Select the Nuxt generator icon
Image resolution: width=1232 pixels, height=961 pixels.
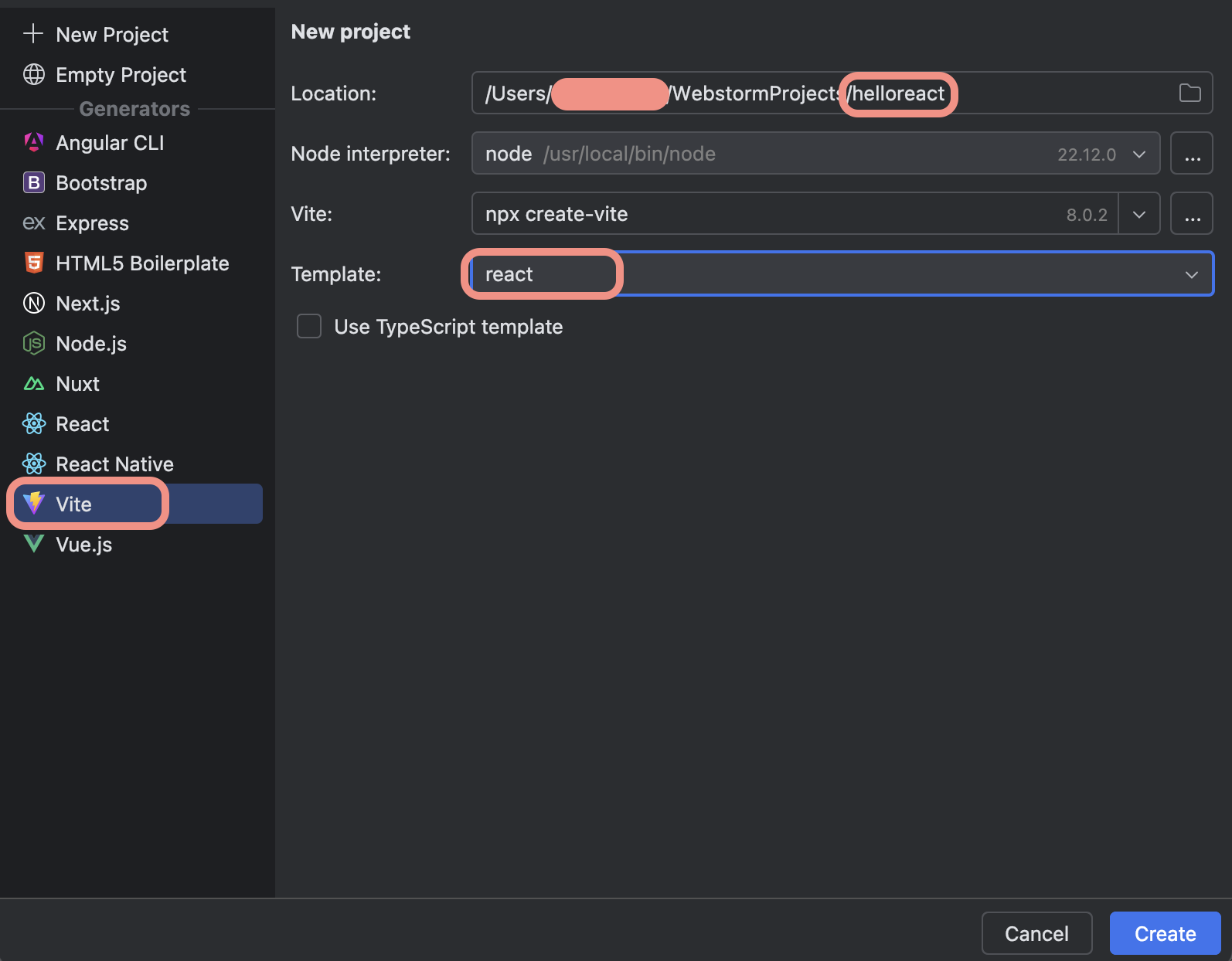tap(33, 383)
